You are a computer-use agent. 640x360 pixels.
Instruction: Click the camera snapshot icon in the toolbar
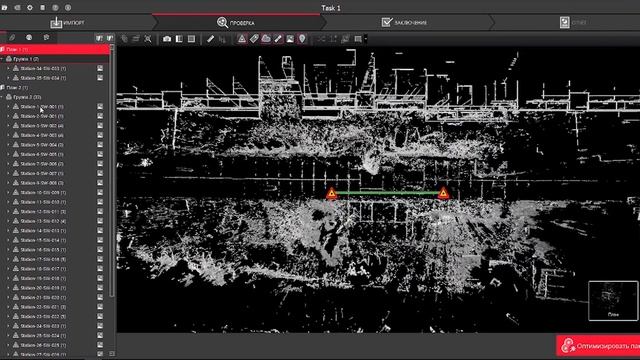167,39
